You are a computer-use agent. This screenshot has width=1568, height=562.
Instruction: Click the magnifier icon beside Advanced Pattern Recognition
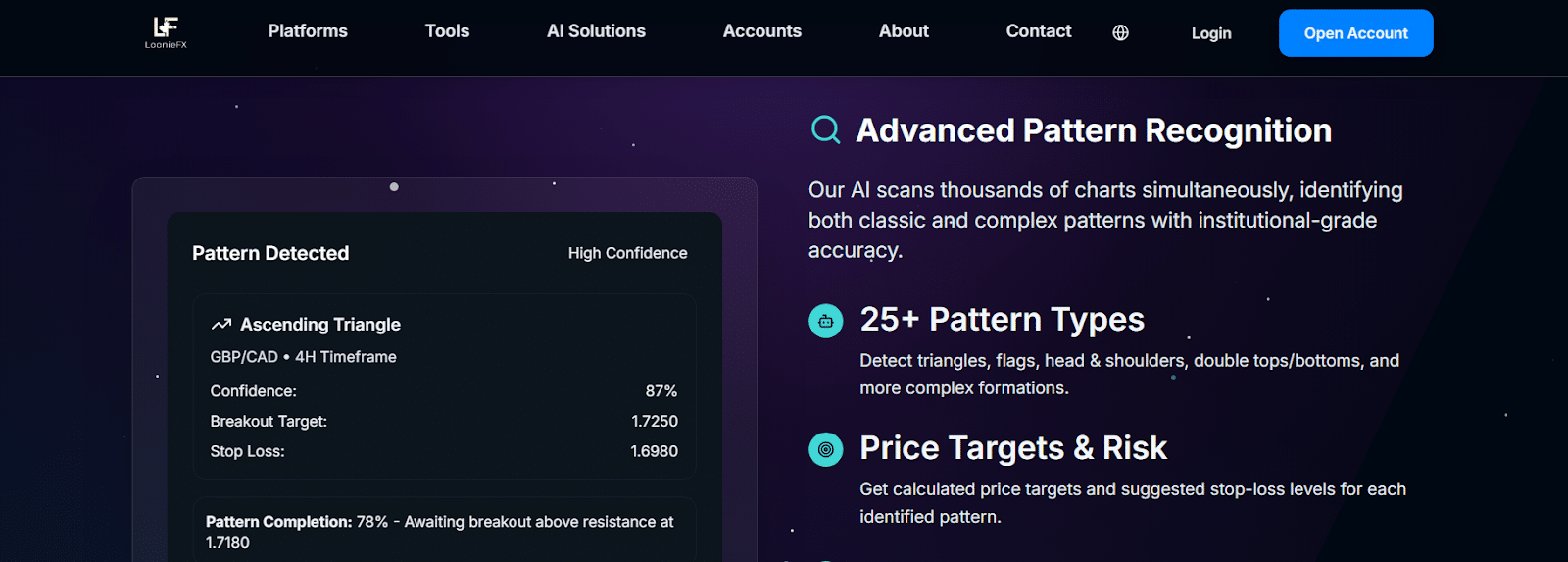click(x=825, y=129)
